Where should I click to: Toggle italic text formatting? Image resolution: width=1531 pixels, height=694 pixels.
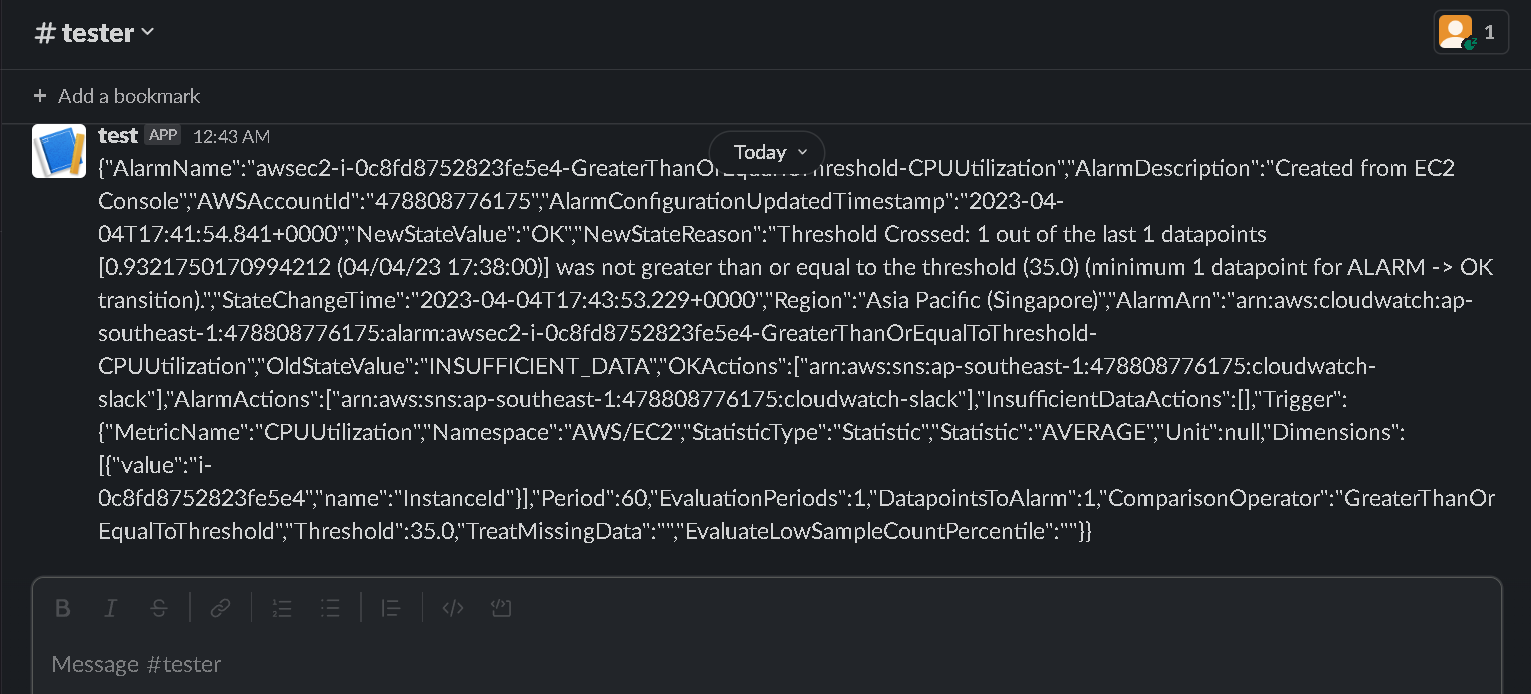[111, 608]
